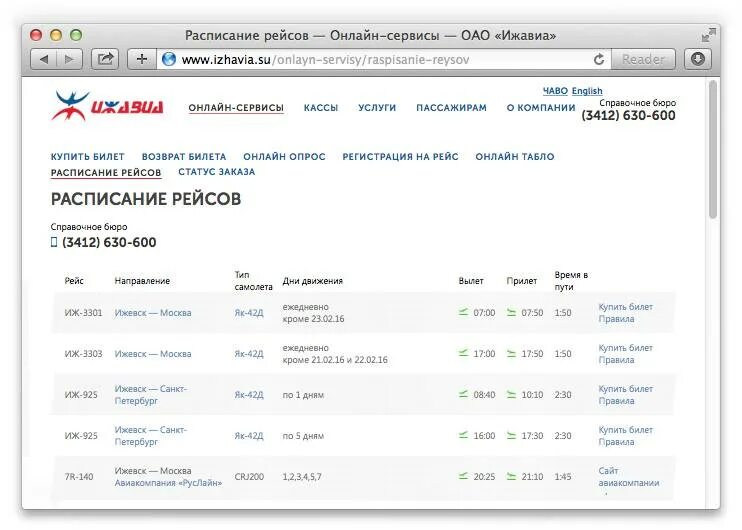Open Ижевск — Москва link for ИЖ-3301

pyautogui.click(x=153, y=313)
